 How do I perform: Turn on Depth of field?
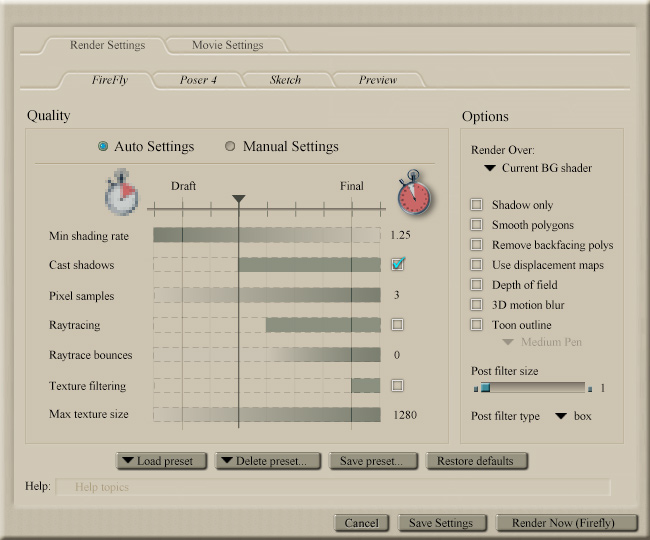(477, 285)
